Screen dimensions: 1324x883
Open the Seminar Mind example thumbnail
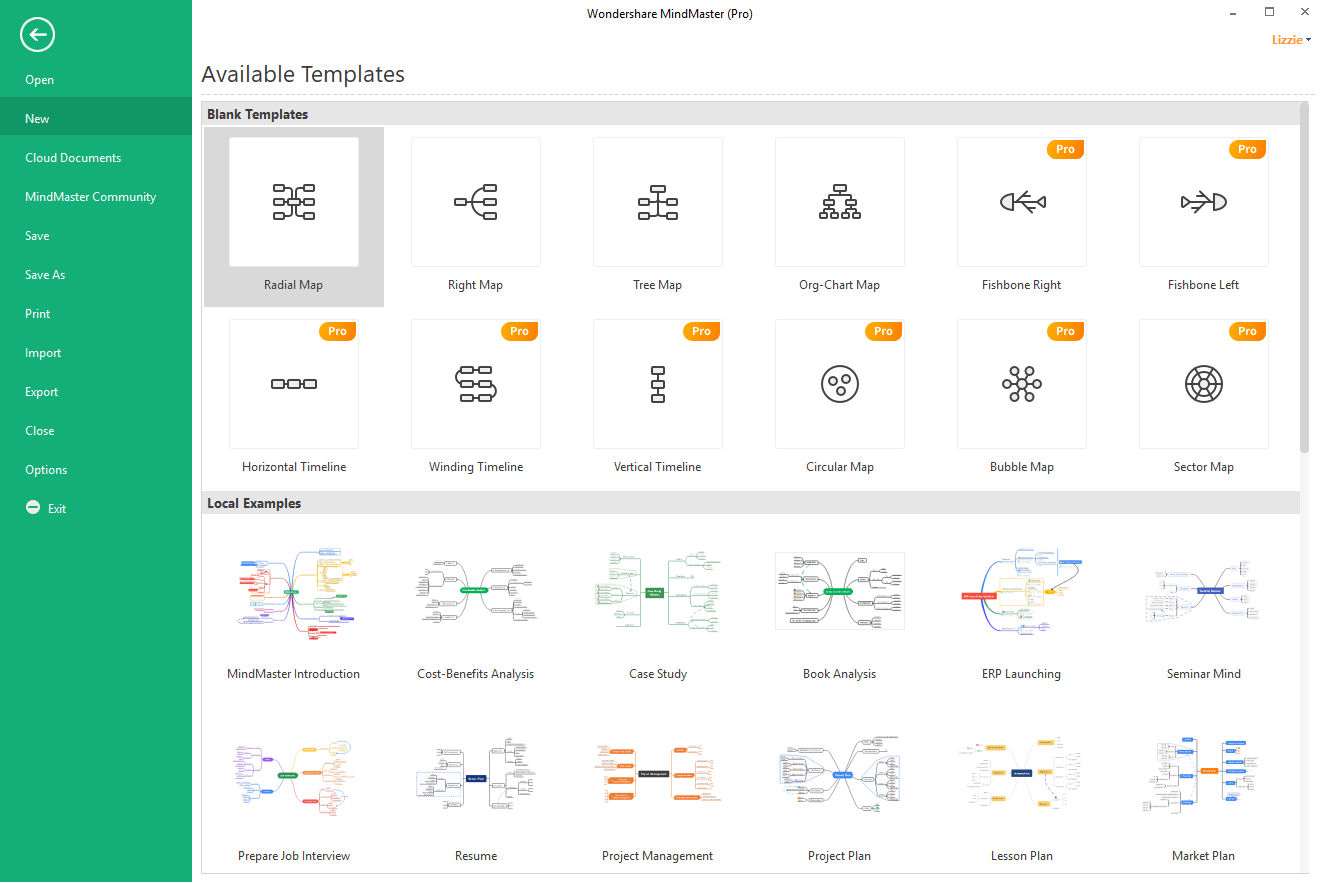coord(1204,592)
